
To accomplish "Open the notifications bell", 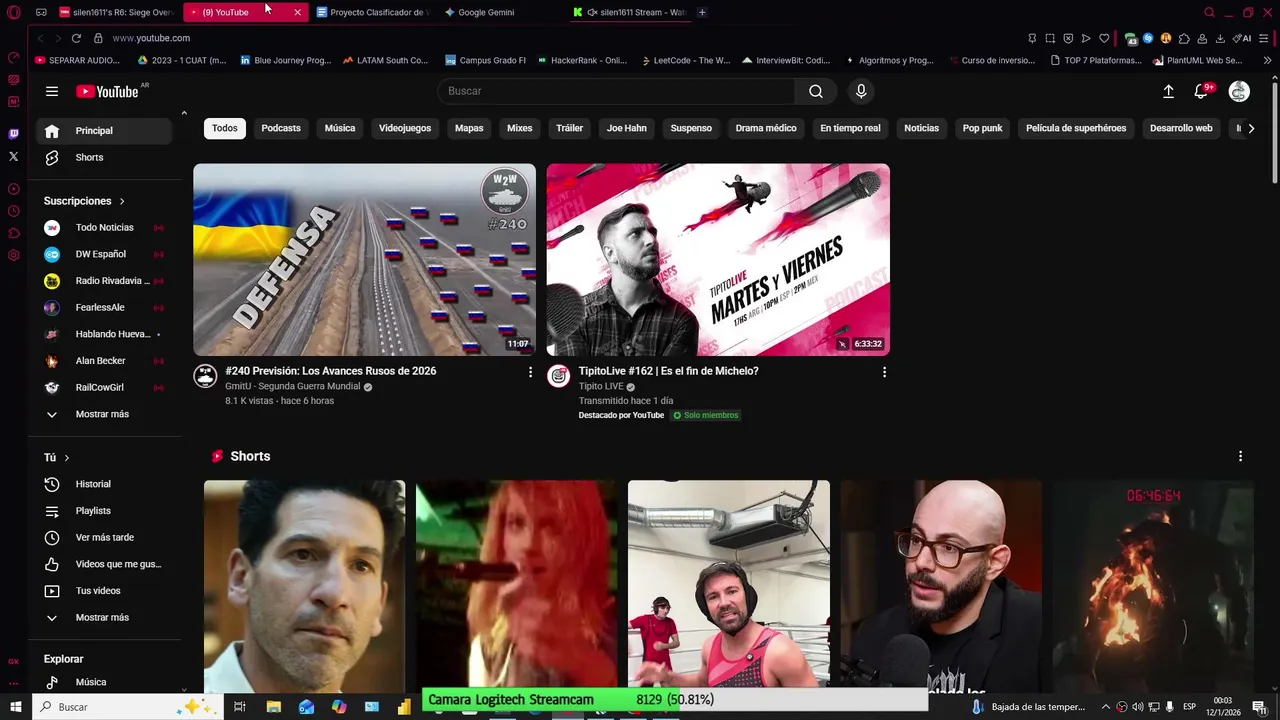I will point(1201,91).
